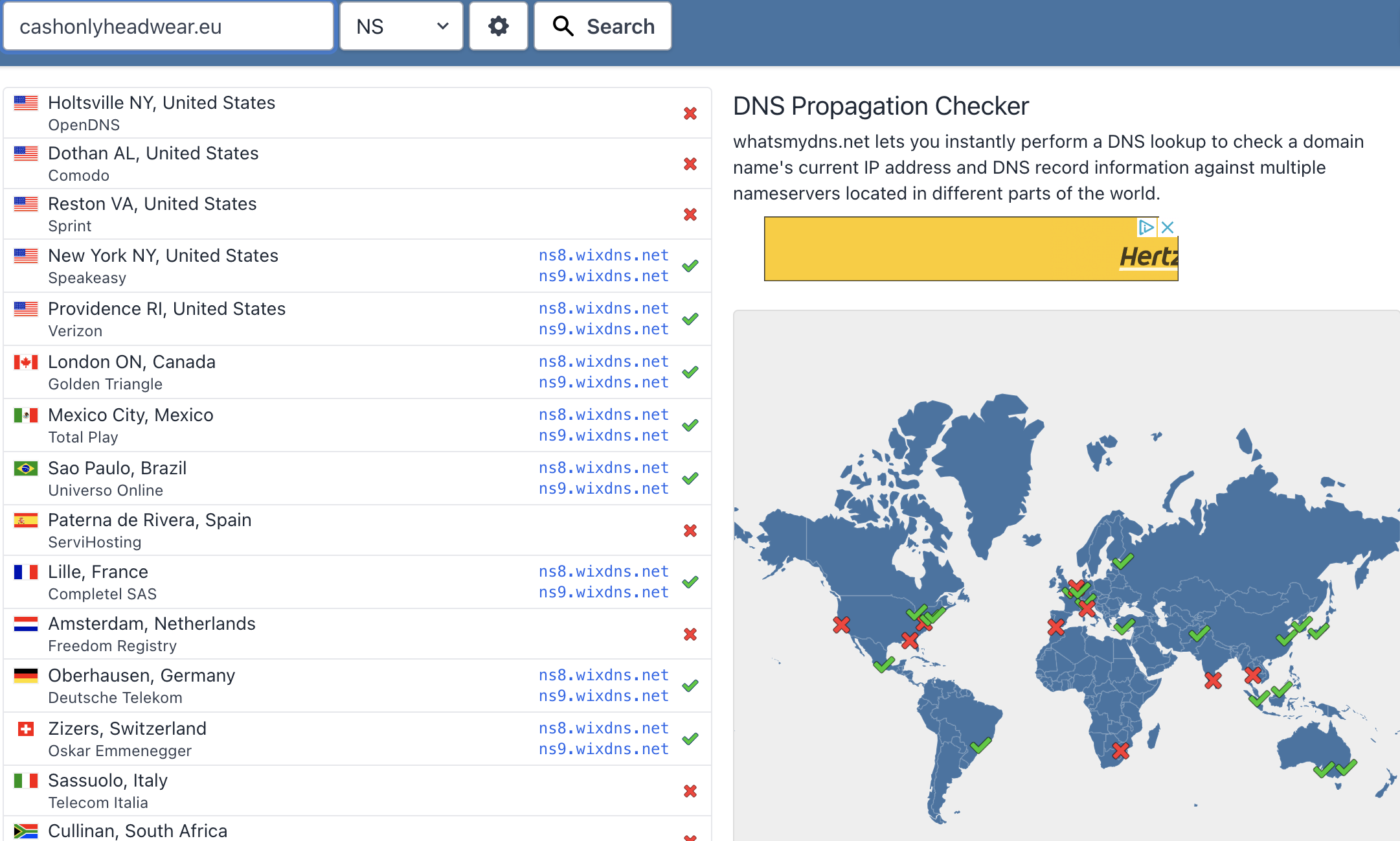Click the Search button
The image size is (1400, 841).
pyautogui.click(x=602, y=27)
